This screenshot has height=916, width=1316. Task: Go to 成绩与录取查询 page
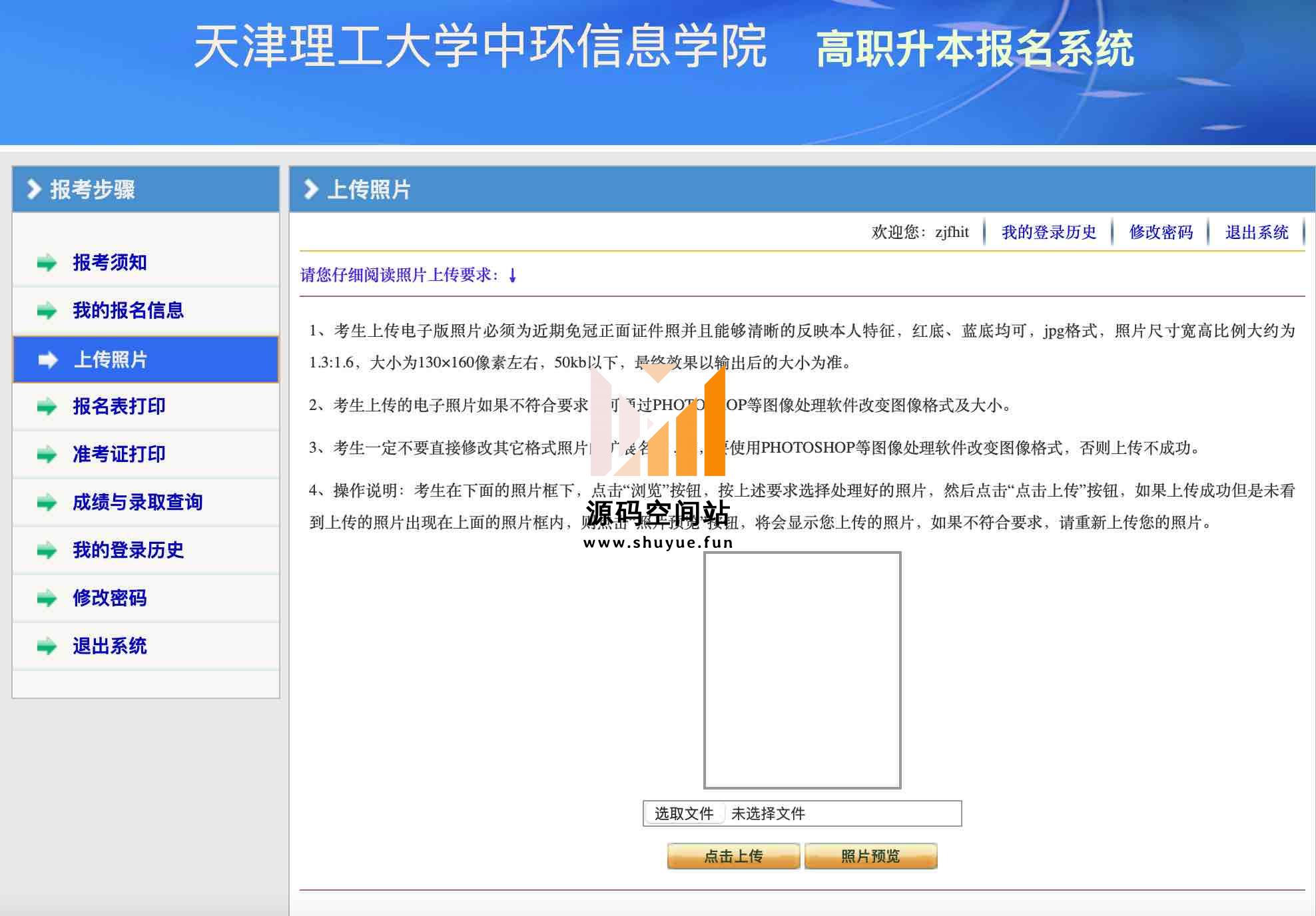[137, 502]
